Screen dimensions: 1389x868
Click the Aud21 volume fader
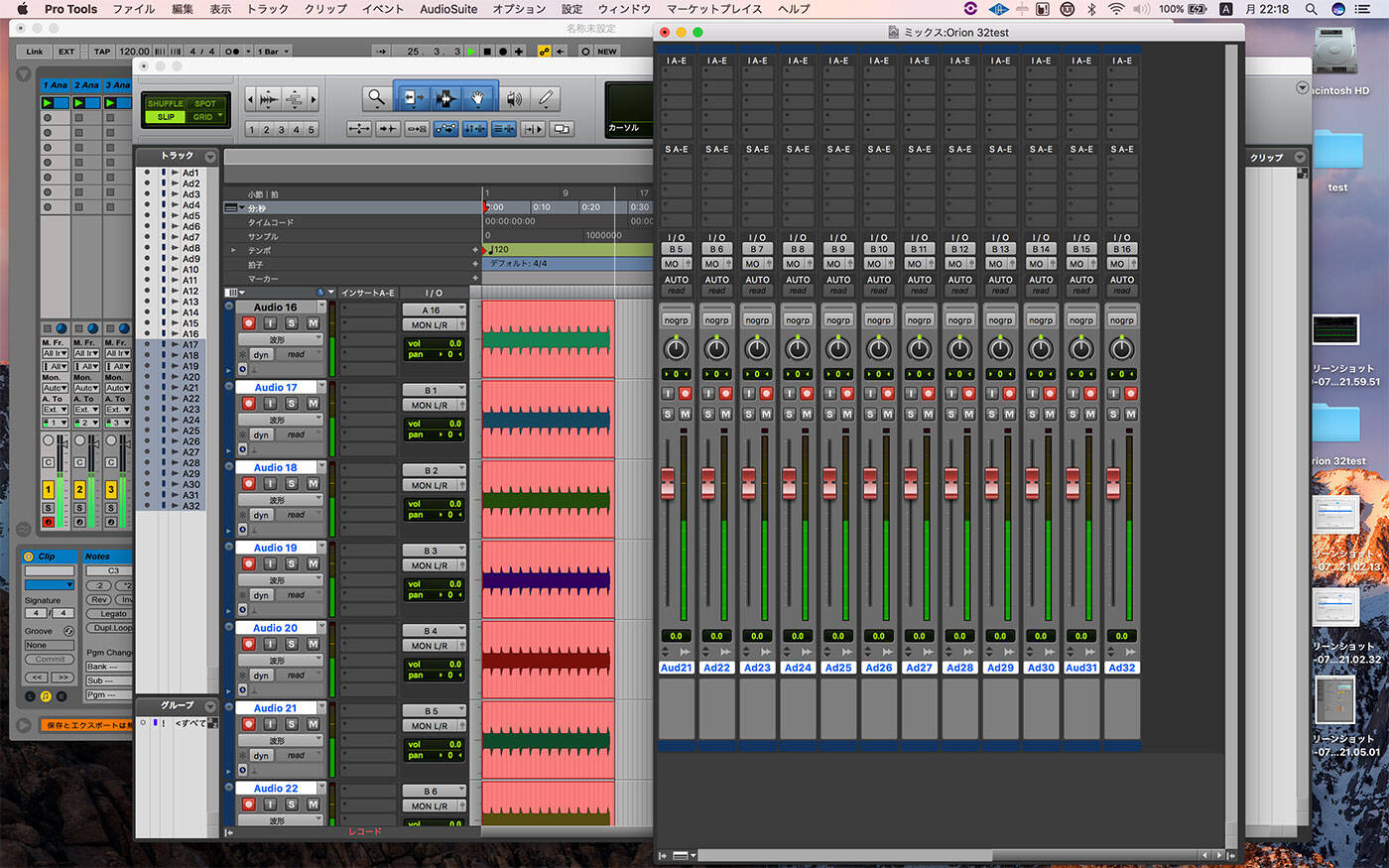pos(668,483)
